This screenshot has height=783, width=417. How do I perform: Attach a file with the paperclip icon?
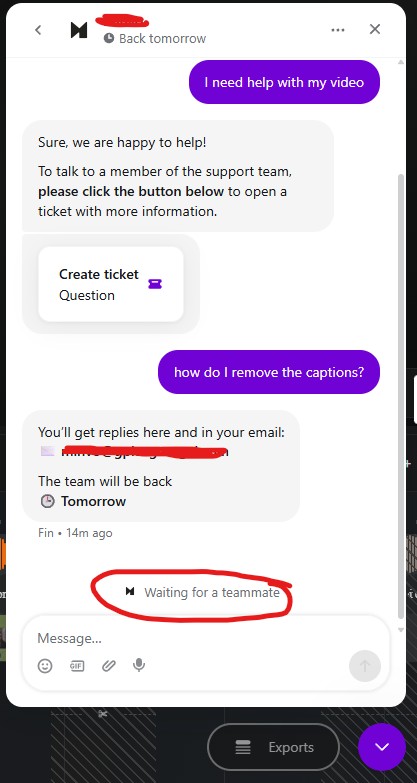click(109, 665)
